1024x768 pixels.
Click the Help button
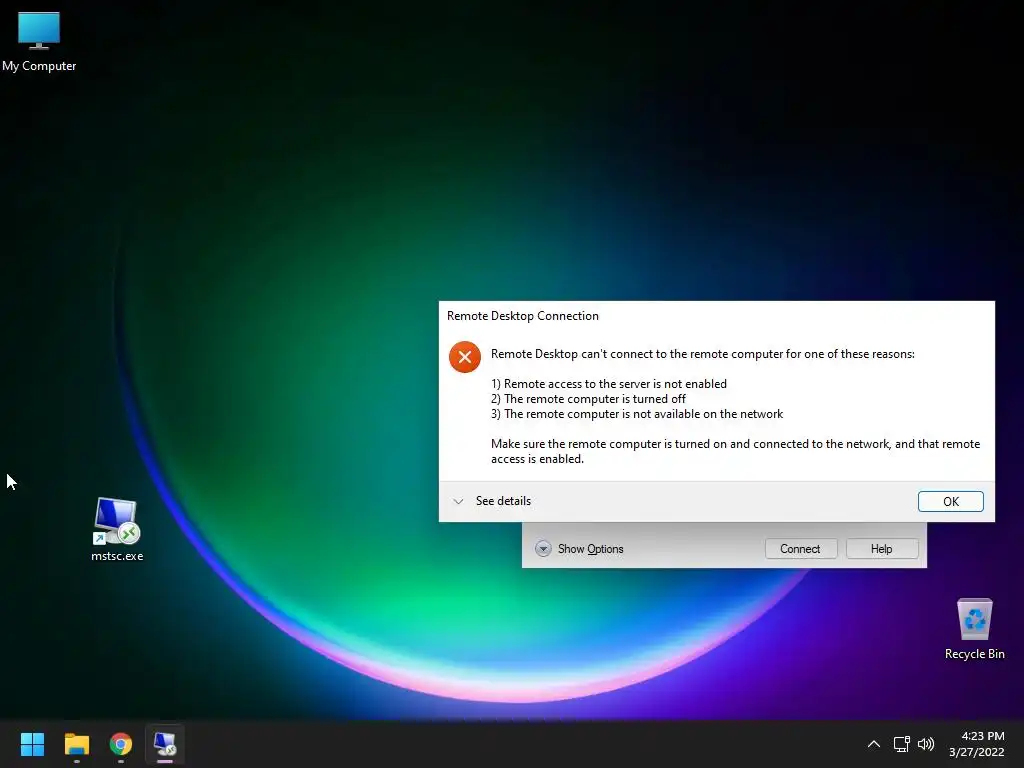tap(882, 549)
